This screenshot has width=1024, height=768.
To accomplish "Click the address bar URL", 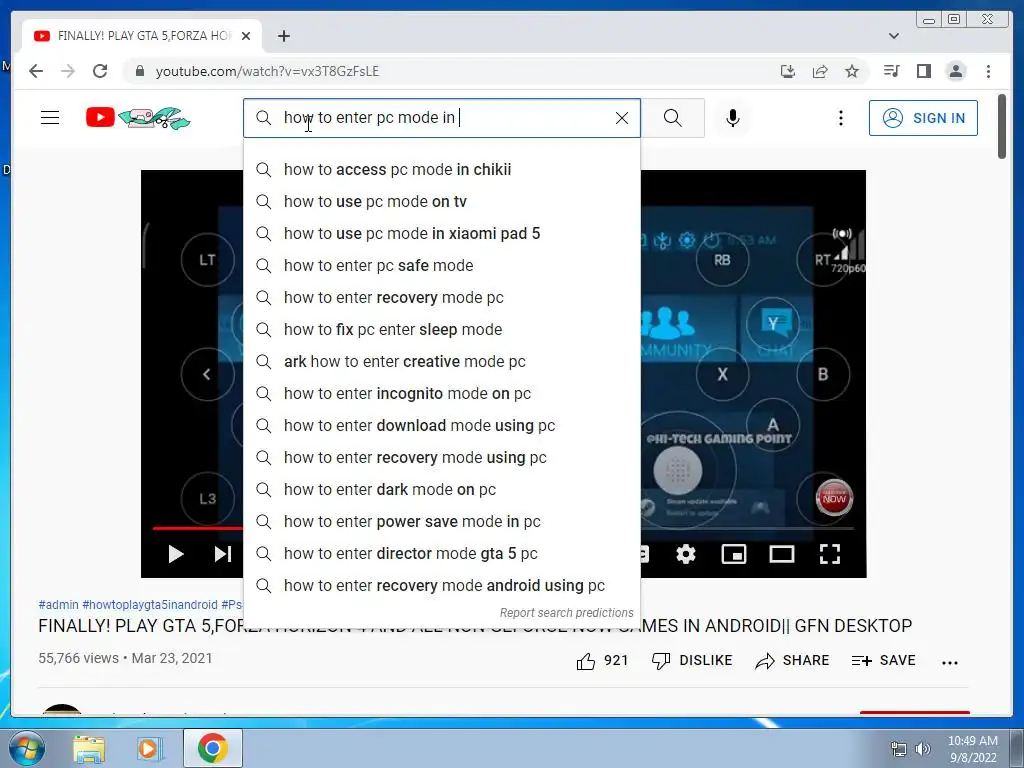I will (x=267, y=71).
